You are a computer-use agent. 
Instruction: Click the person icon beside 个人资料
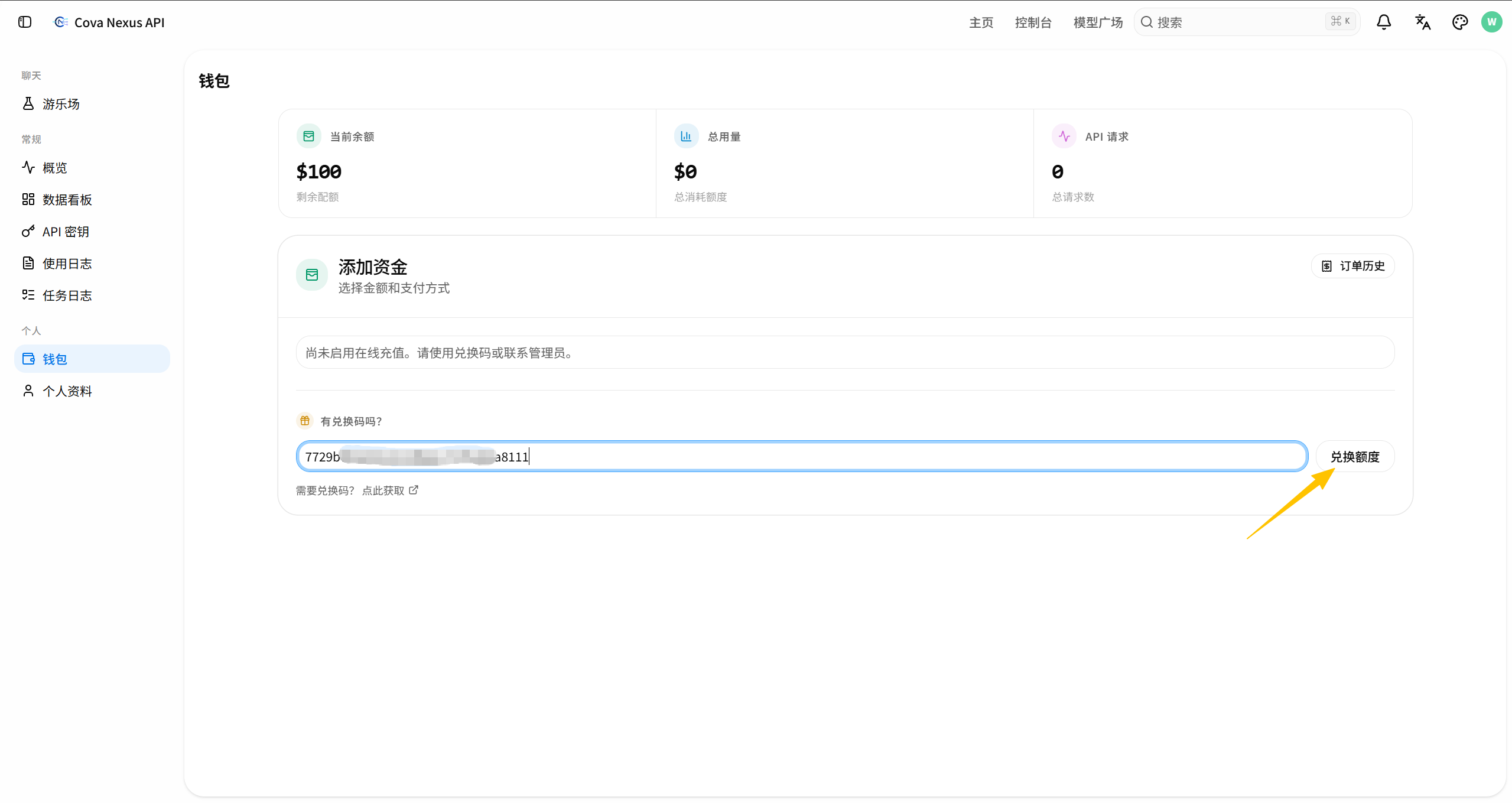pyautogui.click(x=28, y=391)
